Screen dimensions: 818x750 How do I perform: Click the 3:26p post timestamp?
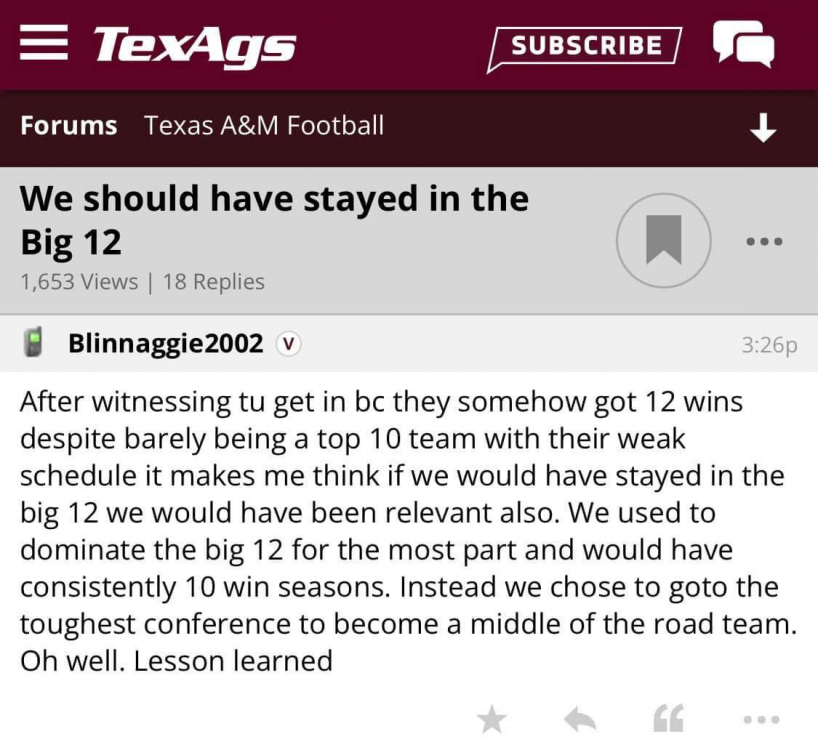coord(769,345)
